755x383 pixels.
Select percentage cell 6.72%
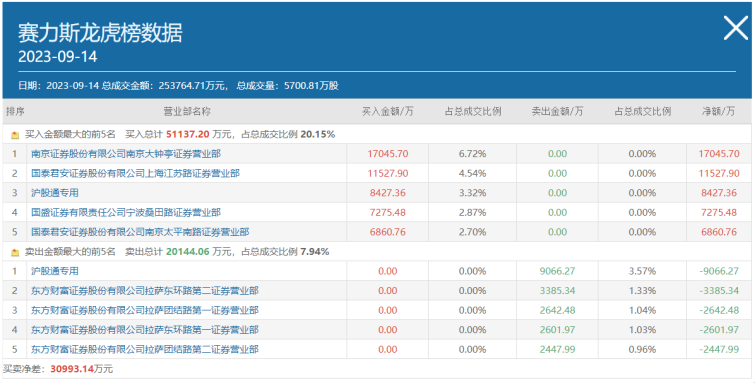[x=472, y=154]
